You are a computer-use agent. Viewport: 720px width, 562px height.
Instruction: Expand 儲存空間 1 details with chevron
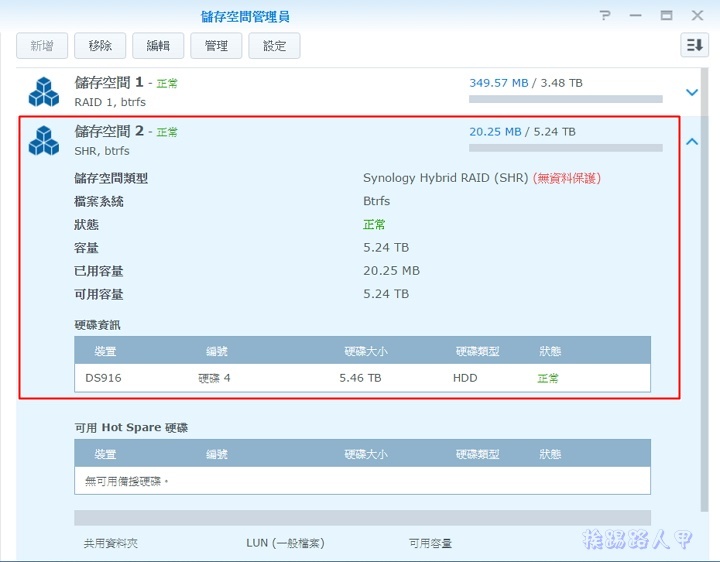point(692,92)
